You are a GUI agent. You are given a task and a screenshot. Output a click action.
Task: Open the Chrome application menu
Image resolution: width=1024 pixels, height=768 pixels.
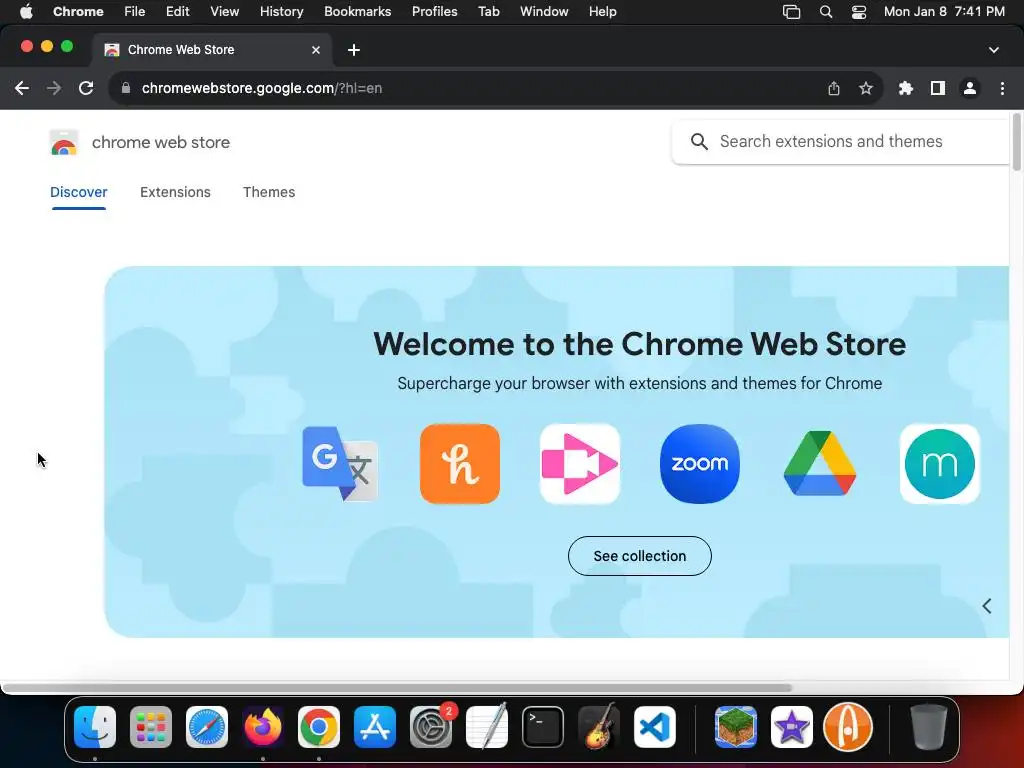78,12
